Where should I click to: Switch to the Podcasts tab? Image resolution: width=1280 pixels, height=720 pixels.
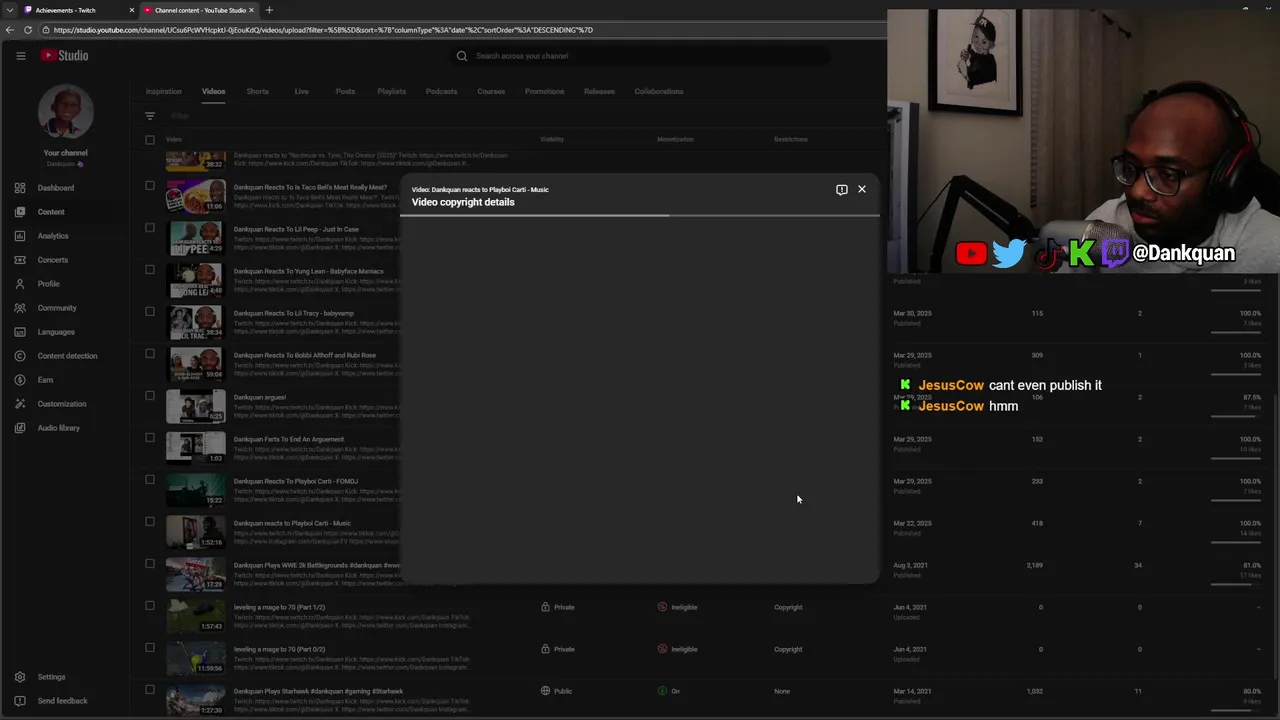[441, 91]
